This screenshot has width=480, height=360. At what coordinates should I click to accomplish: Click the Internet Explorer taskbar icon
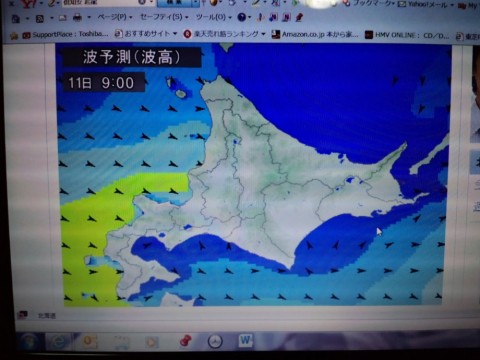tap(60, 342)
